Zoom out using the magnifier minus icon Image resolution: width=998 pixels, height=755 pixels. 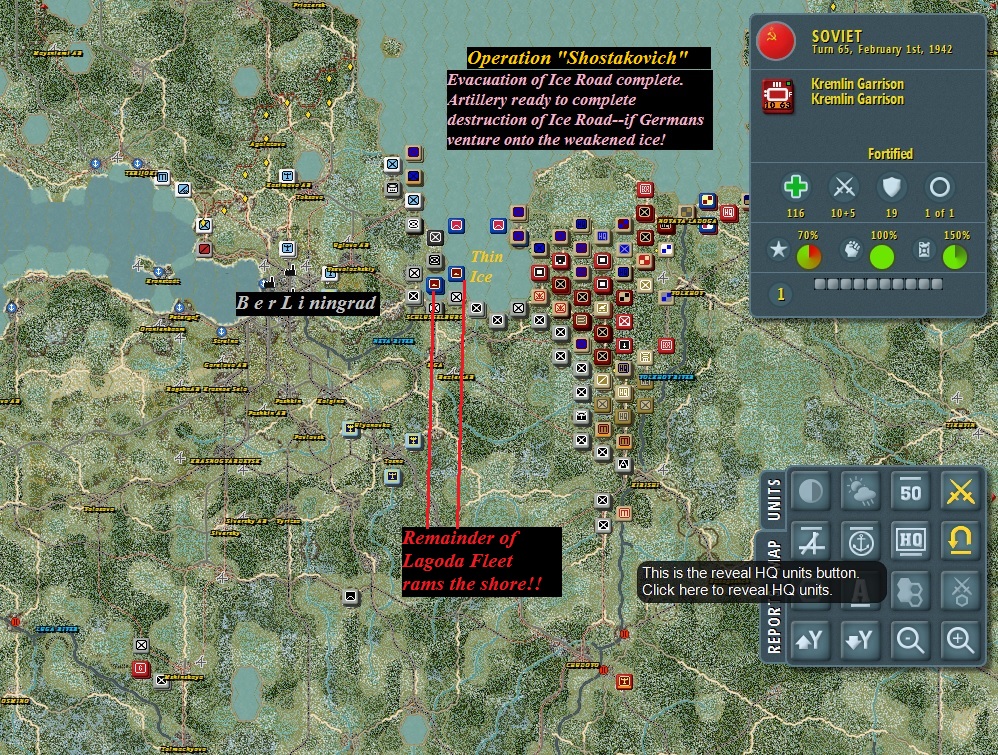pos(910,641)
